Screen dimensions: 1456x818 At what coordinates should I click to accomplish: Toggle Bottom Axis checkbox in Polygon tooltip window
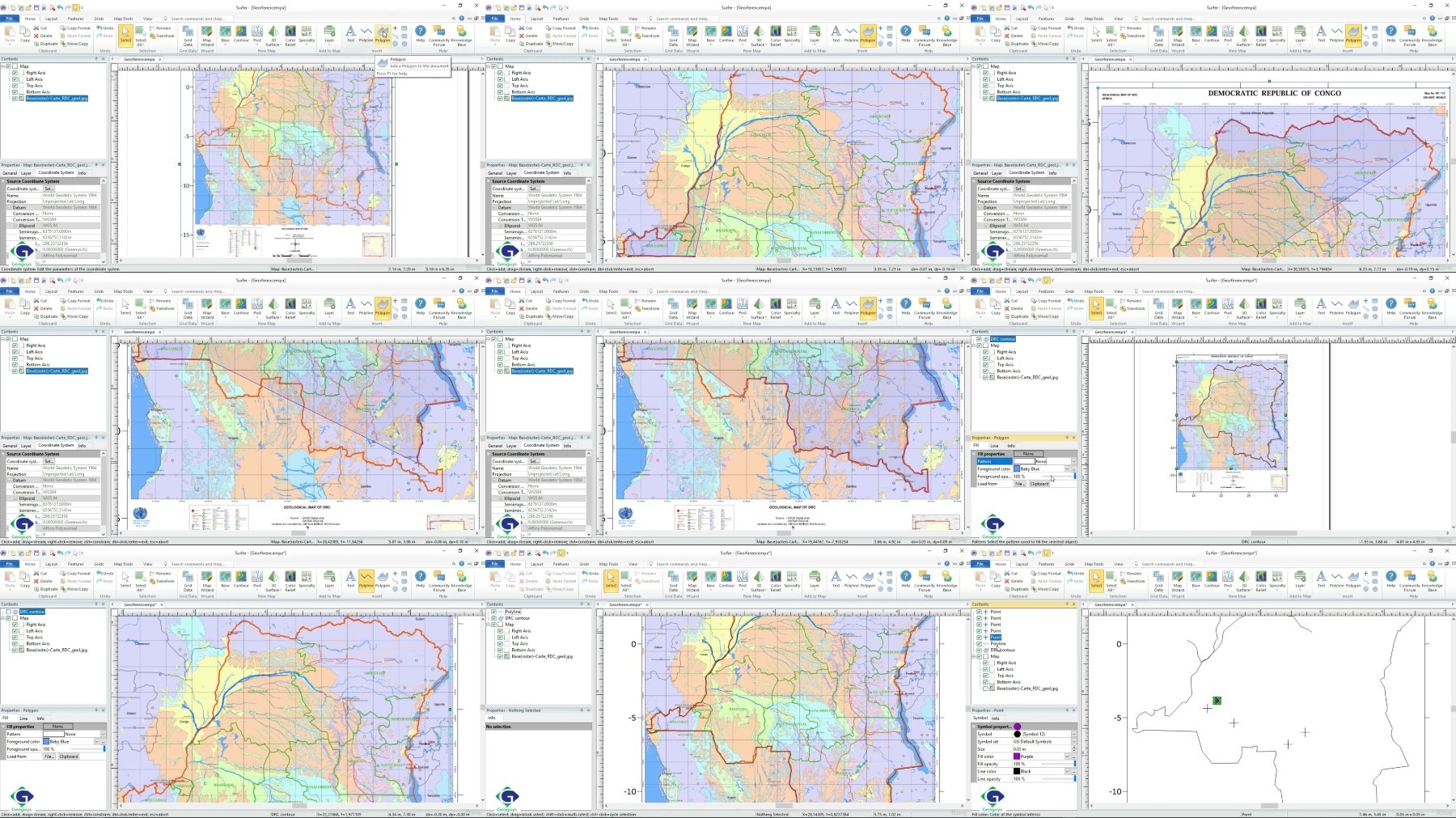pos(15,91)
